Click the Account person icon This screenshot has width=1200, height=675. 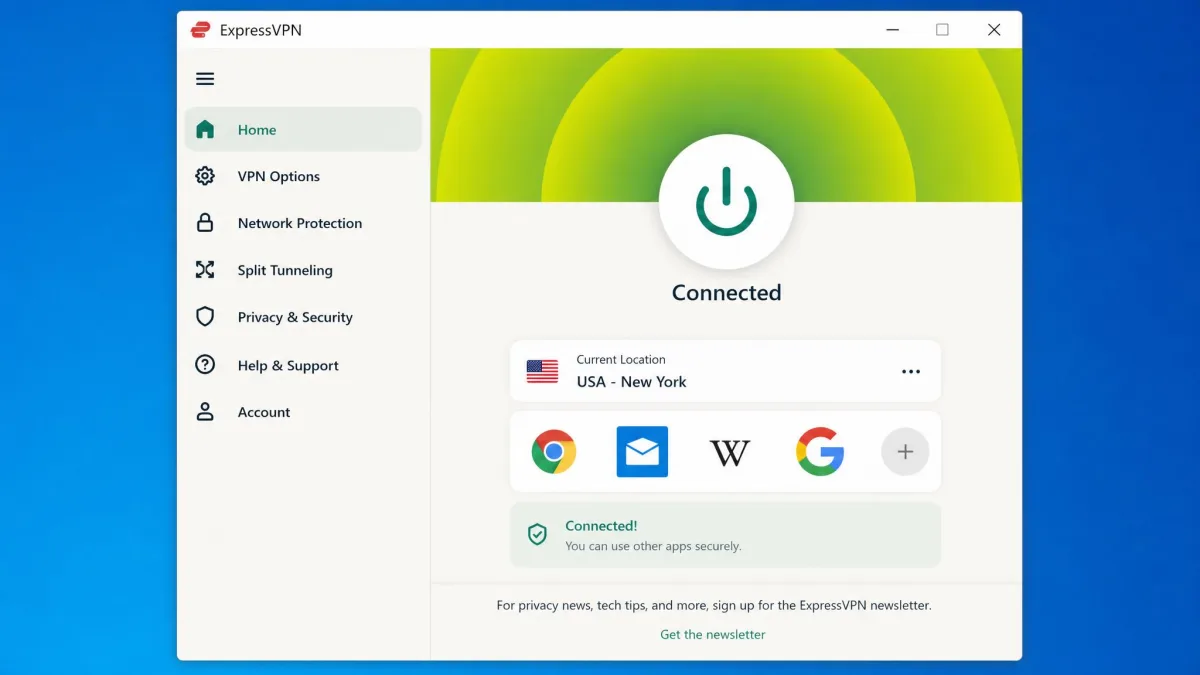coord(205,411)
